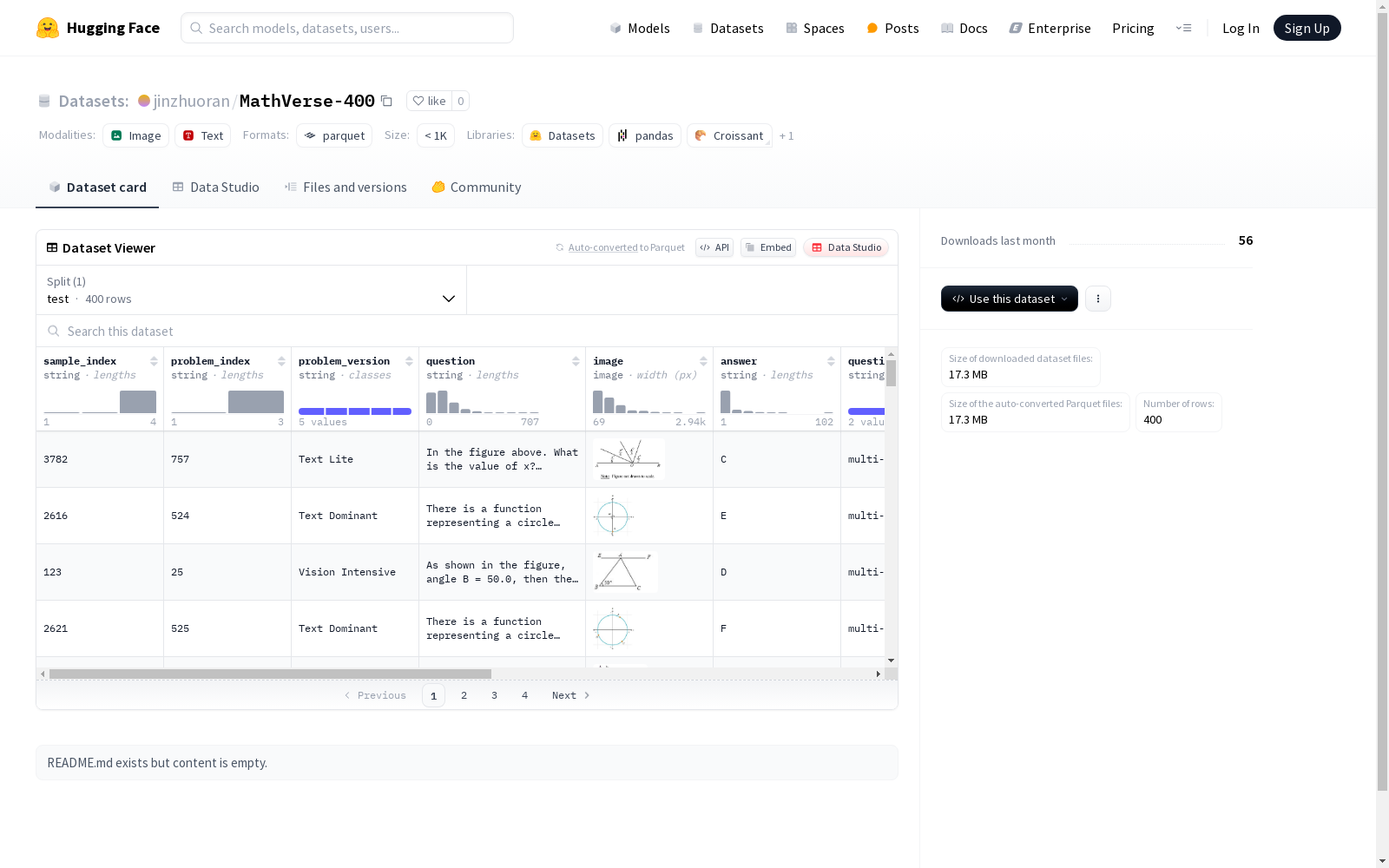Open the Enterprise nav item

[x=1050, y=28]
